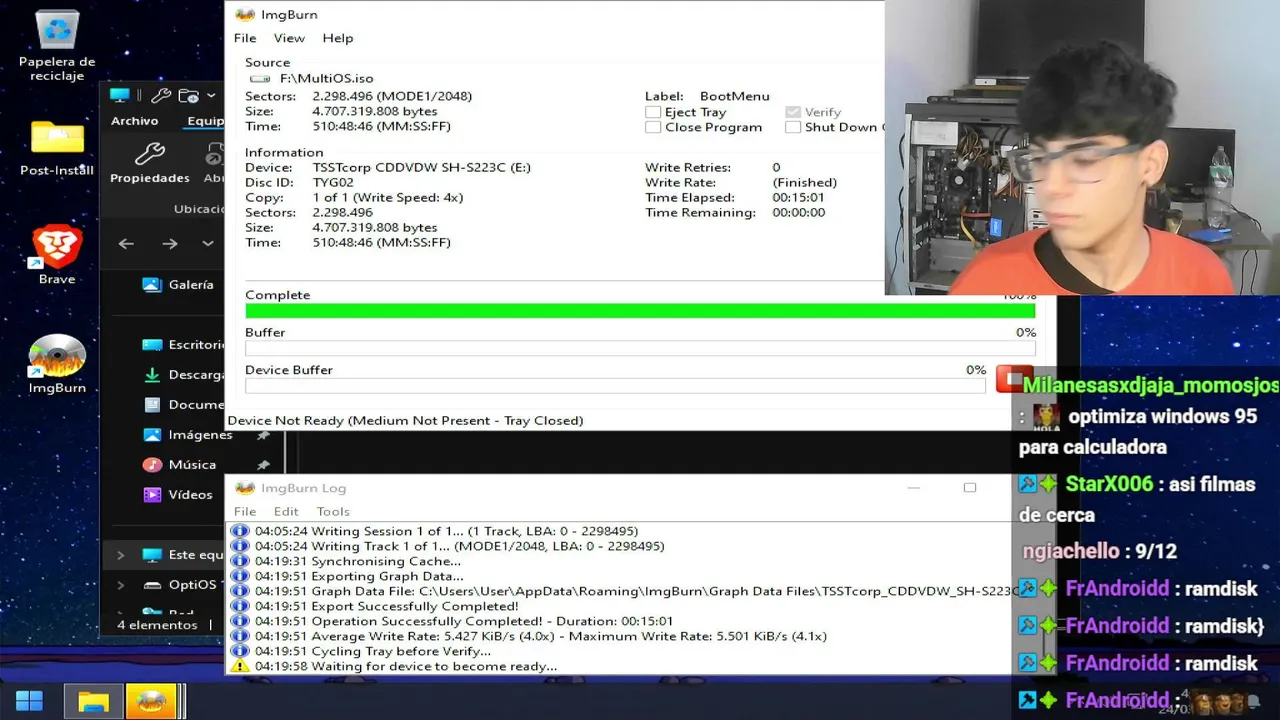Image resolution: width=1280 pixels, height=720 pixels.
Task: Toggle the Eject Tray checkbox
Action: pyautogui.click(x=653, y=112)
